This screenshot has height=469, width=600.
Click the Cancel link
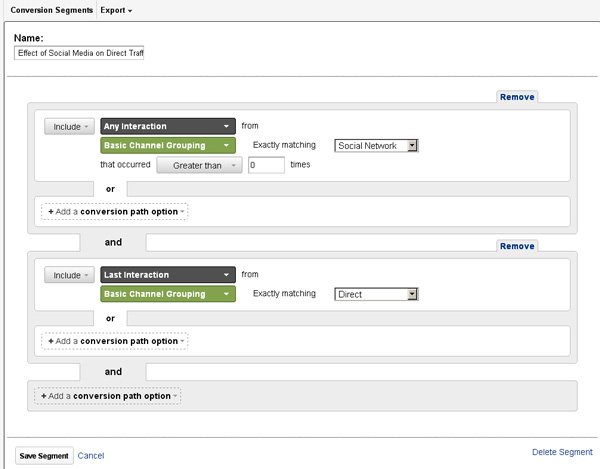click(x=91, y=456)
